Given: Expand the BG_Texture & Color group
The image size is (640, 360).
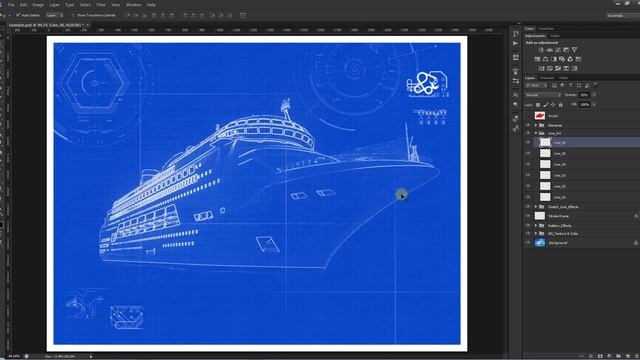Looking at the screenshot, I should click(536, 233).
